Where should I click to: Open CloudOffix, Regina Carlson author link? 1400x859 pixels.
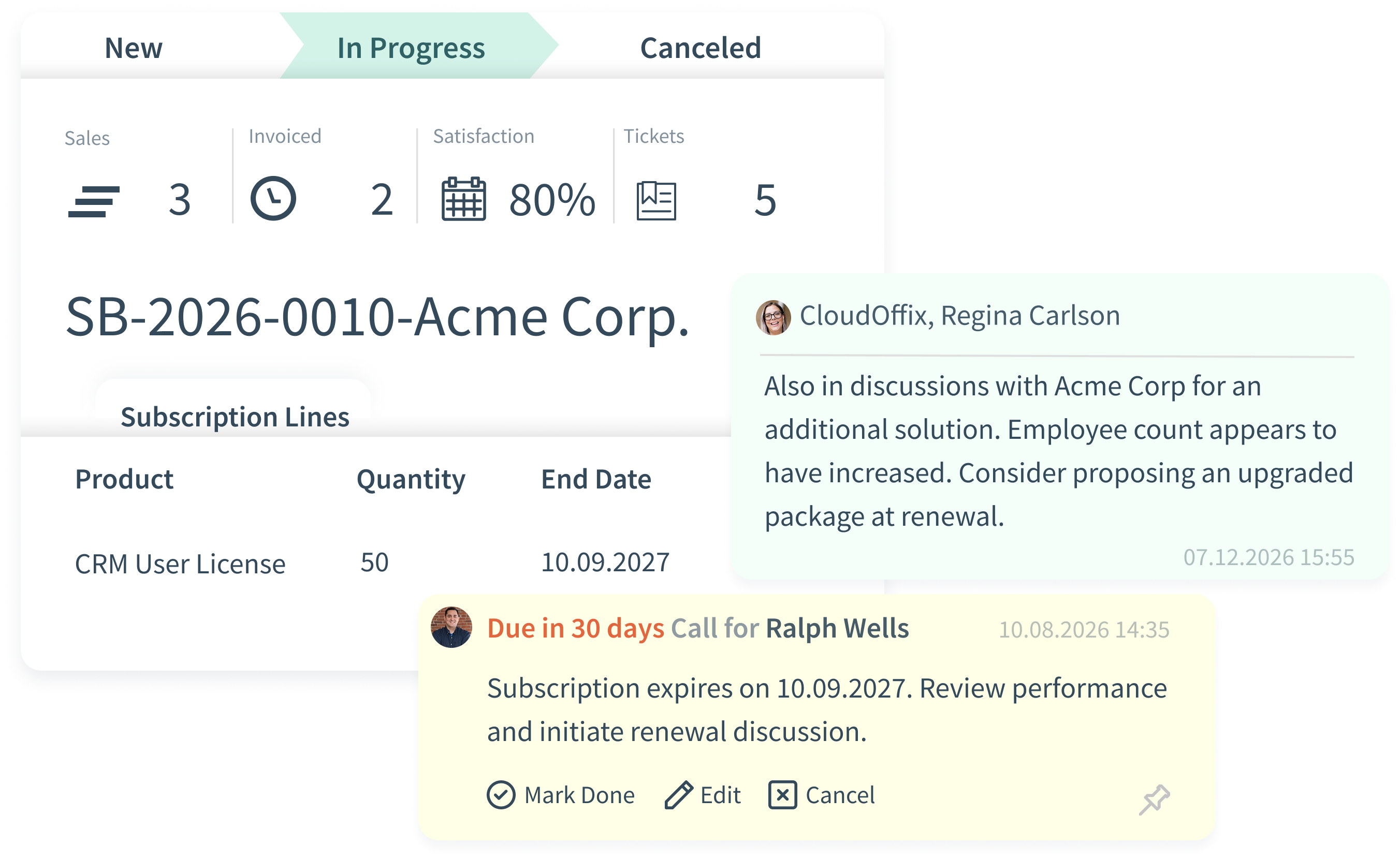click(959, 315)
